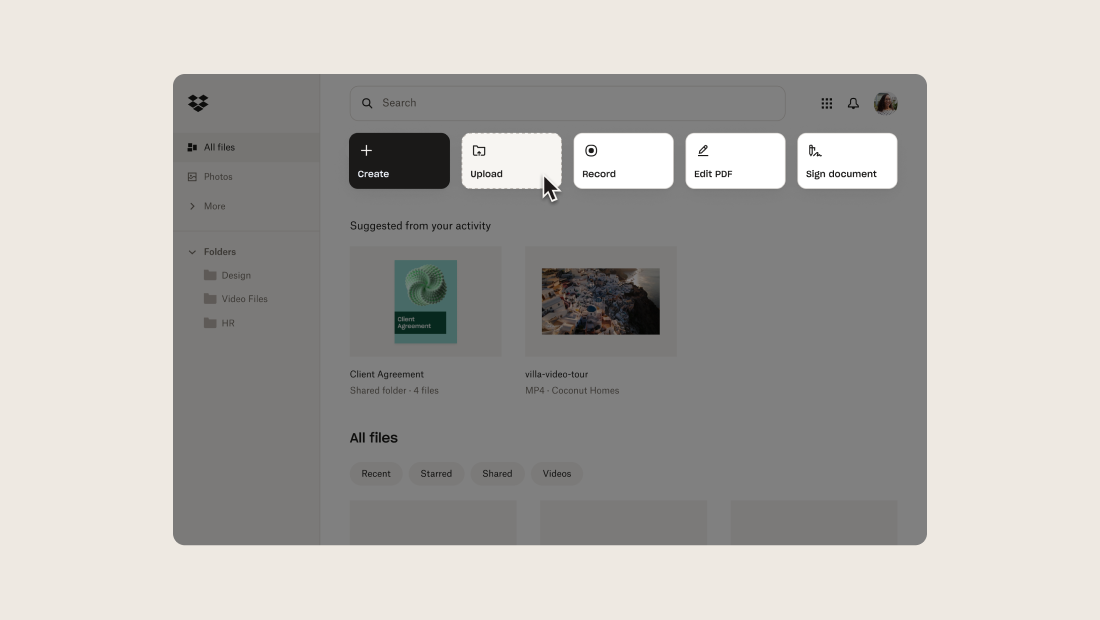Collapse the Folders tree
Viewport: 1100px width, 620px height.
[192, 252]
